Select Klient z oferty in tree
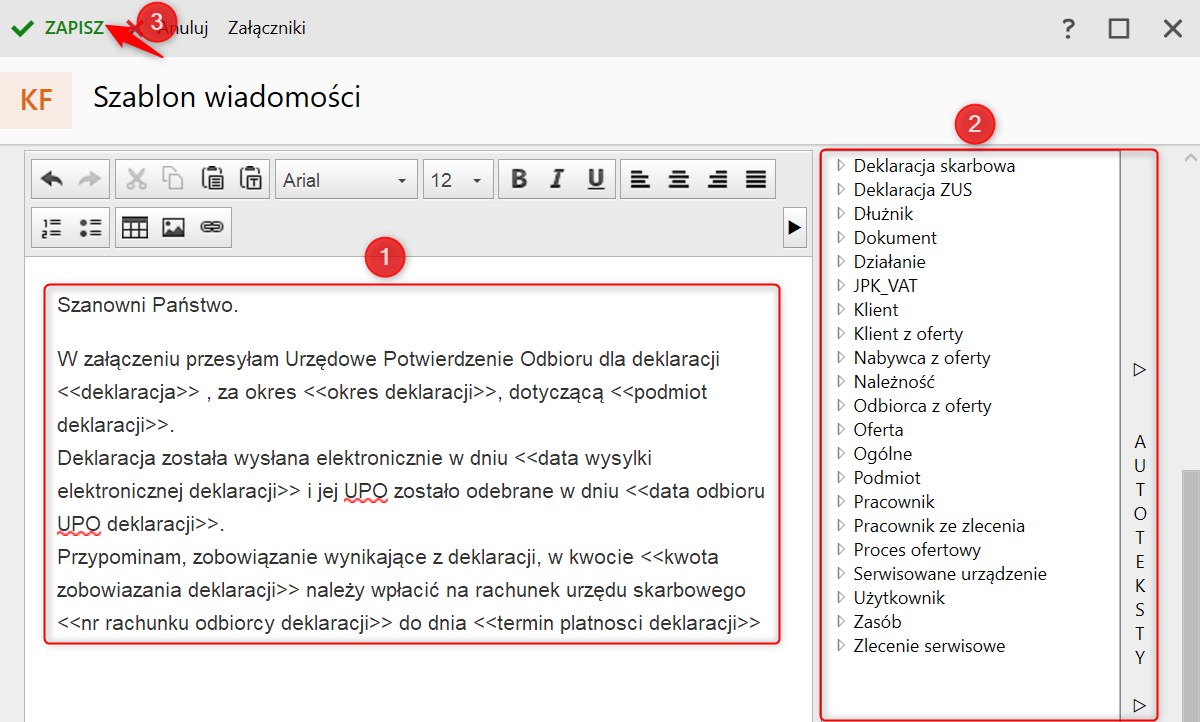Viewport: 1200px width, 722px height. [x=908, y=334]
